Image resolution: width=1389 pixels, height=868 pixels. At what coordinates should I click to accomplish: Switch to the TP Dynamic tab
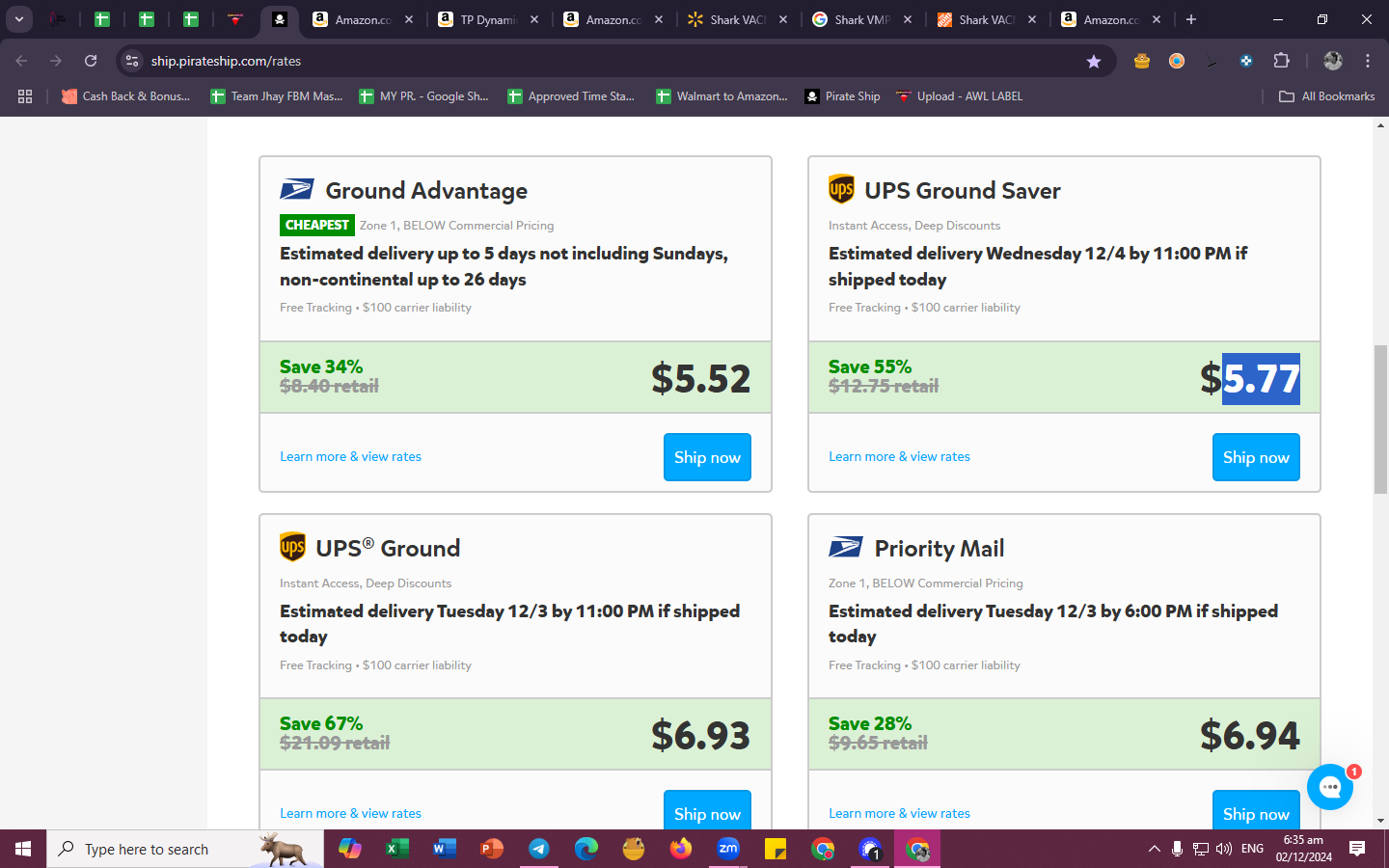(489, 19)
